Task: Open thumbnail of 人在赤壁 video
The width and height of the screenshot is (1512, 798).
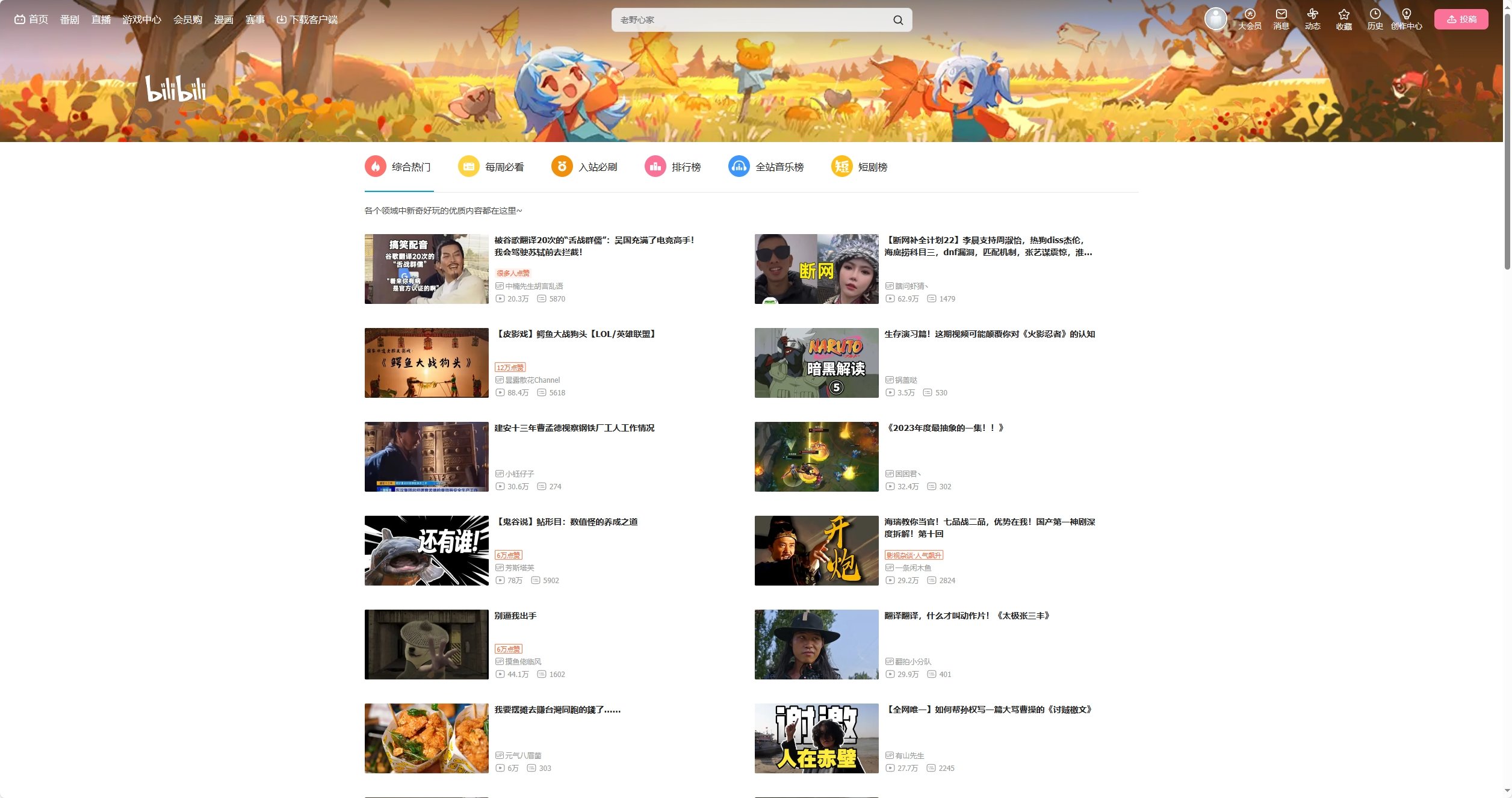Action: (x=816, y=738)
